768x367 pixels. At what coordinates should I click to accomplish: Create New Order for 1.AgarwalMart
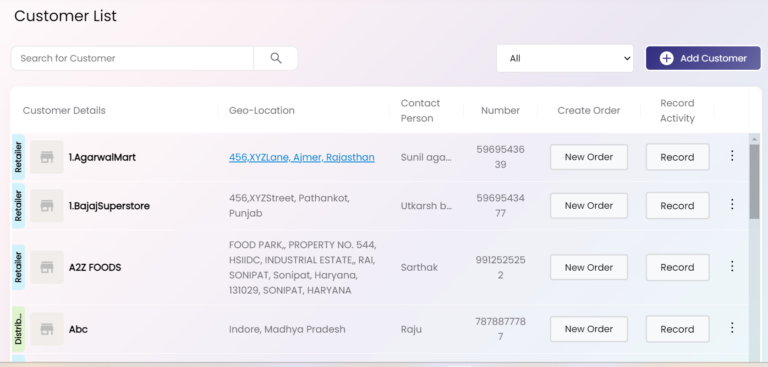tap(589, 157)
